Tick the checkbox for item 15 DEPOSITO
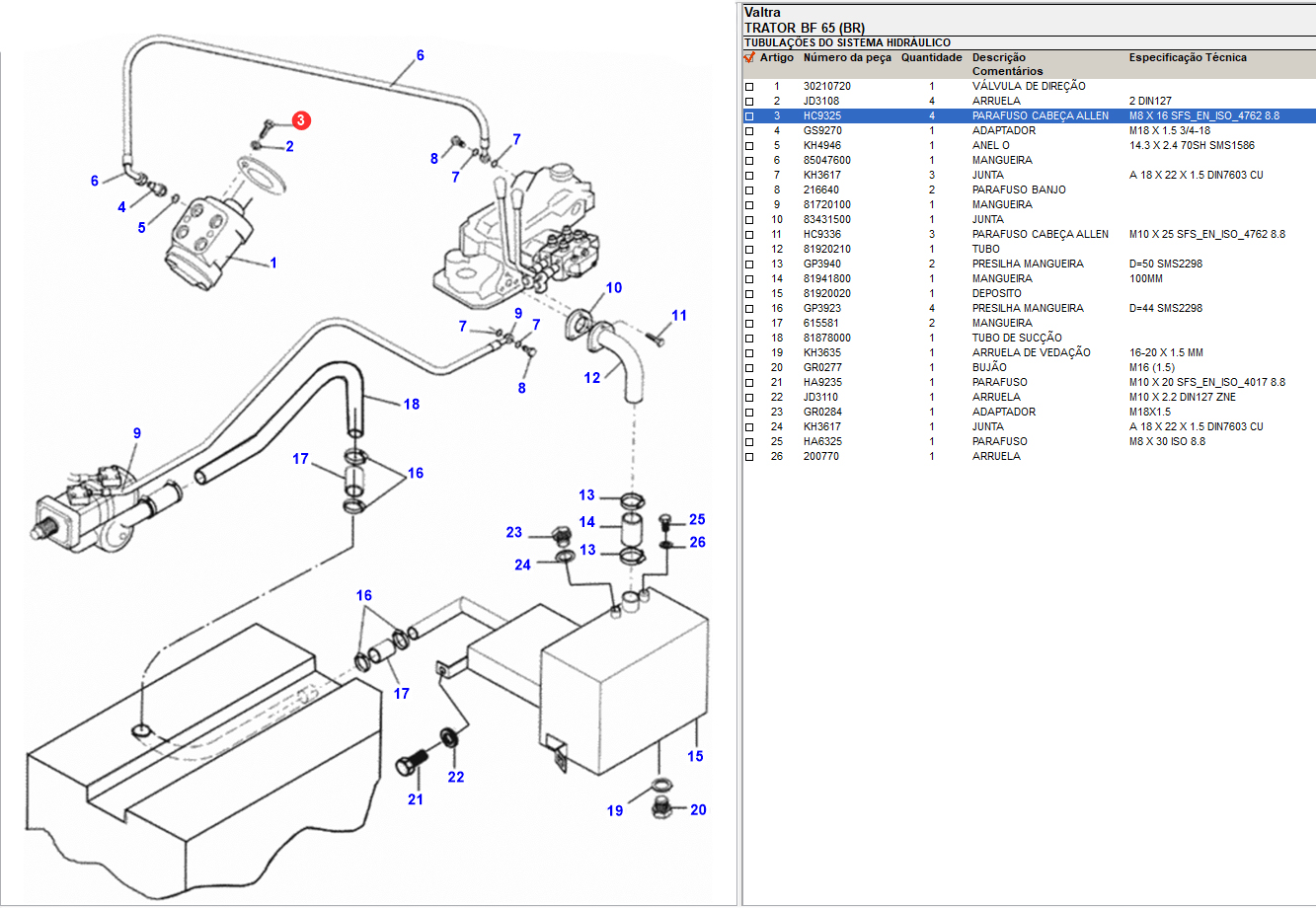Viewport: 1316px width, 908px height. [x=749, y=294]
